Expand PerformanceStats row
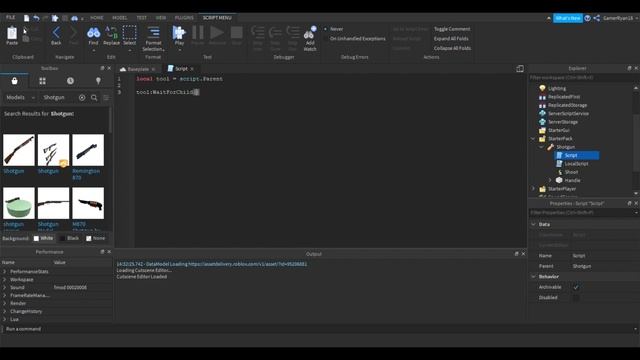Viewport: 640px width, 360px height. click(4, 271)
